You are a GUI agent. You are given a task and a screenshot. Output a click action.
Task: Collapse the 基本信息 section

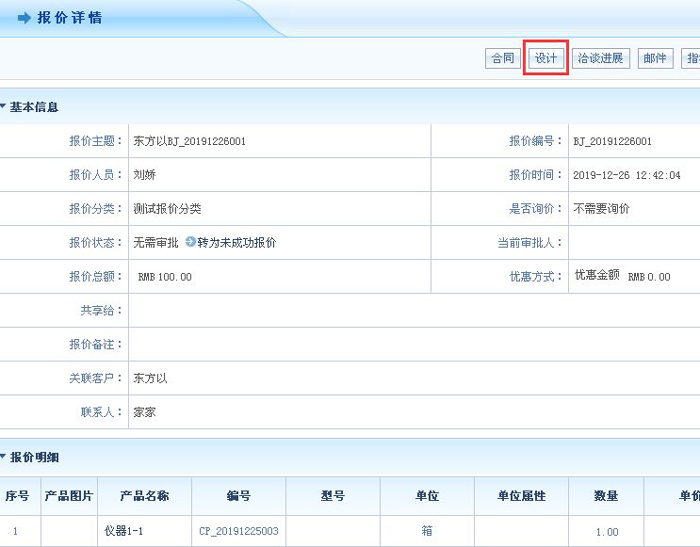coord(4,107)
